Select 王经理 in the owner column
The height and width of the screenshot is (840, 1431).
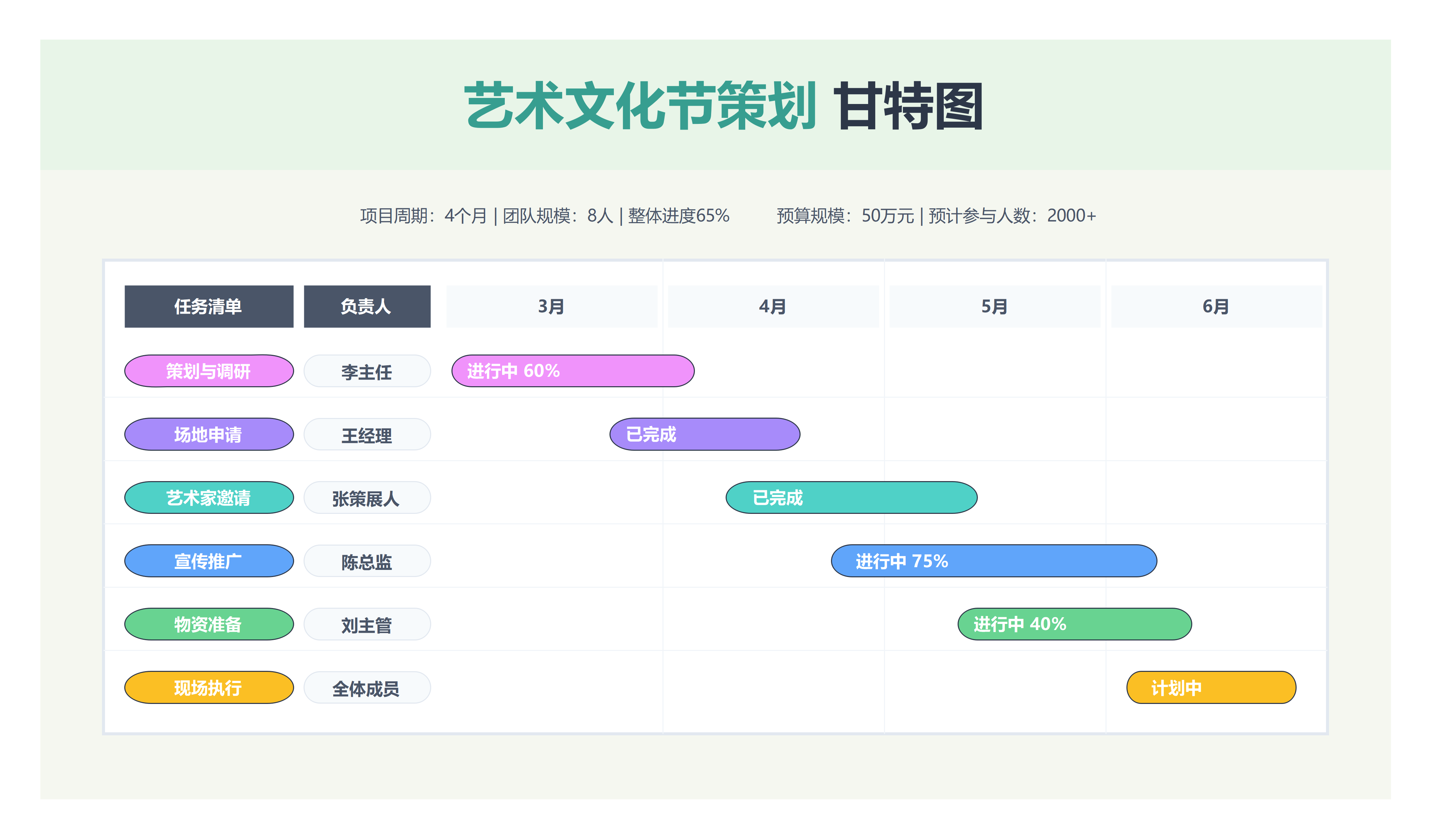(x=367, y=435)
